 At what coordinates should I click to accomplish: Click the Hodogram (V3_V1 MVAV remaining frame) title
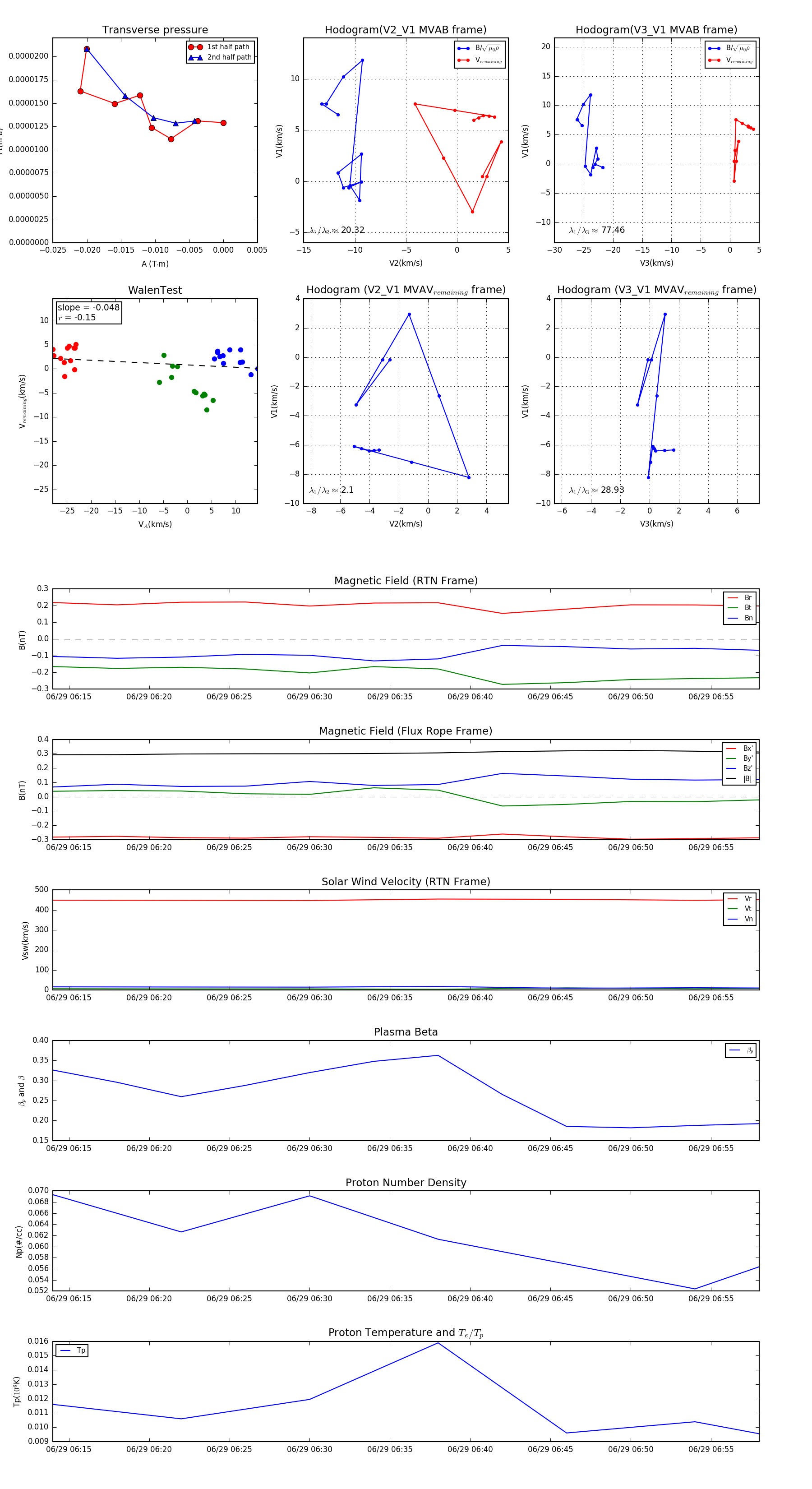pyautogui.click(x=656, y=290)
